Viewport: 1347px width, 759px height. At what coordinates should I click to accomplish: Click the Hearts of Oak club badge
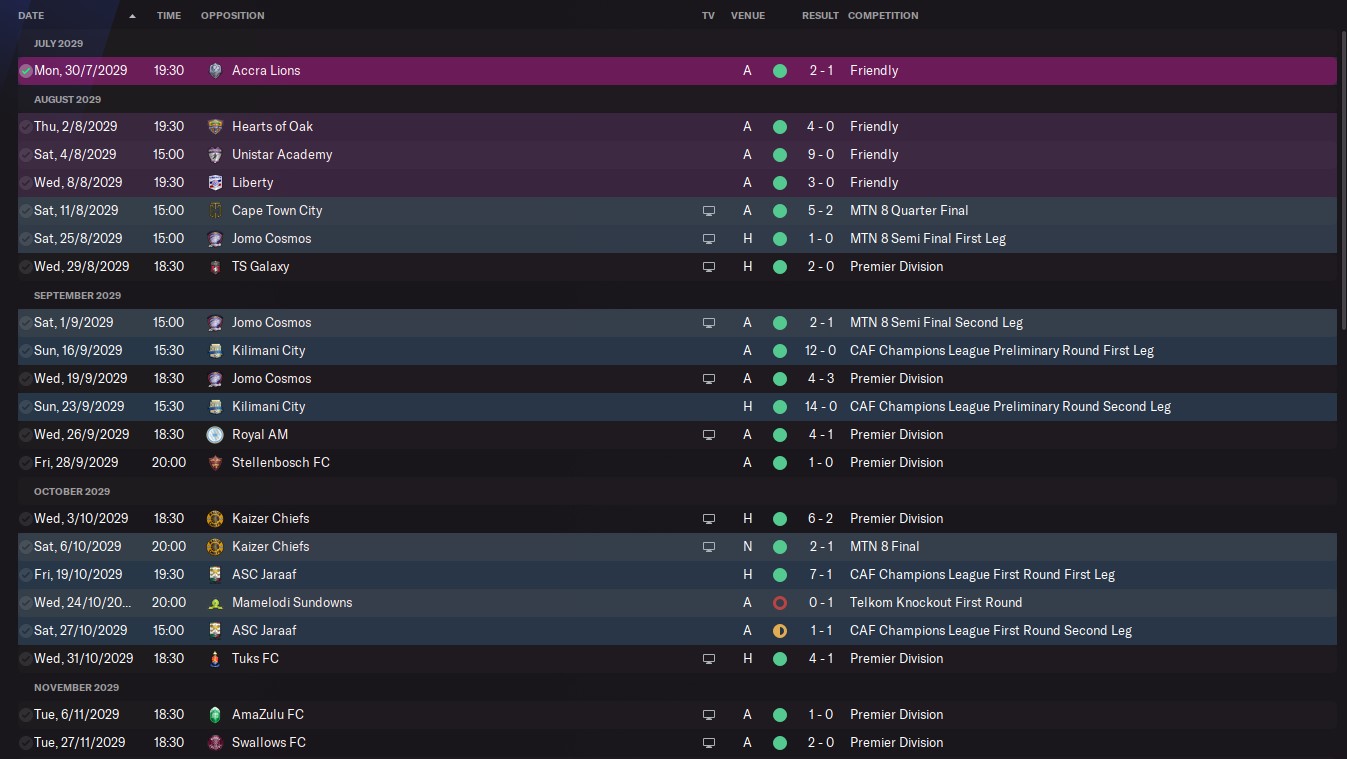pos(215,126)
